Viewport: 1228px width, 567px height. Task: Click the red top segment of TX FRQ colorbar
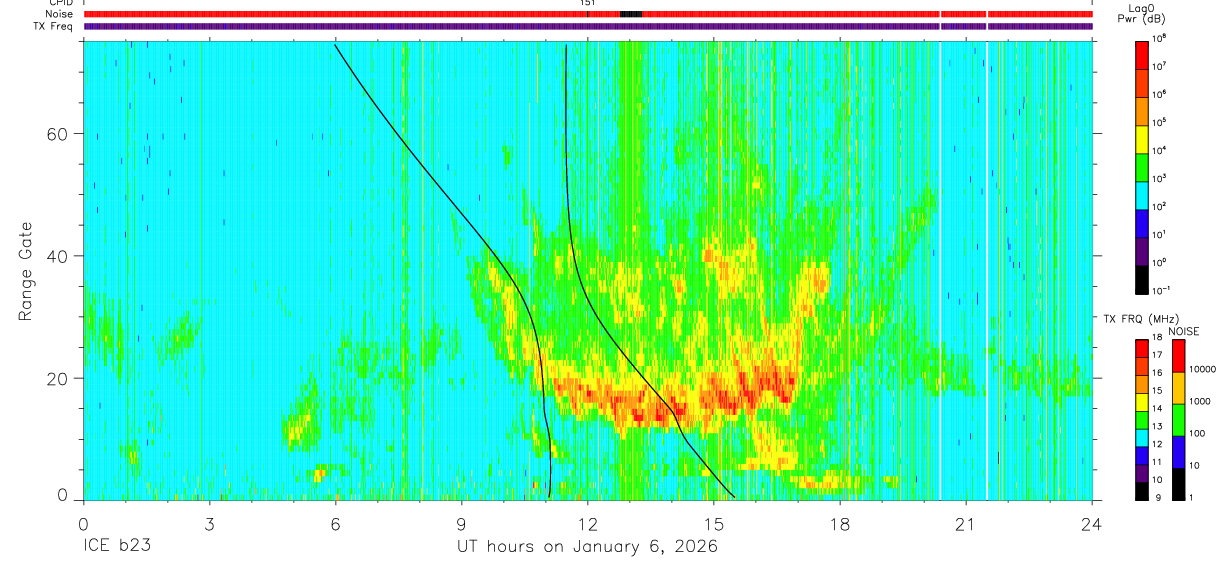(x=1141, y=348)
